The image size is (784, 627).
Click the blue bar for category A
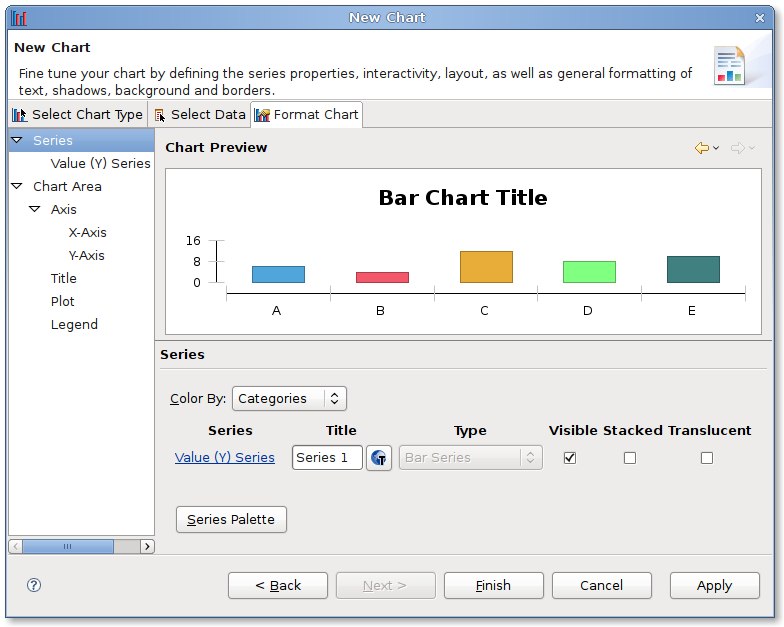click(x=278, y=274)
